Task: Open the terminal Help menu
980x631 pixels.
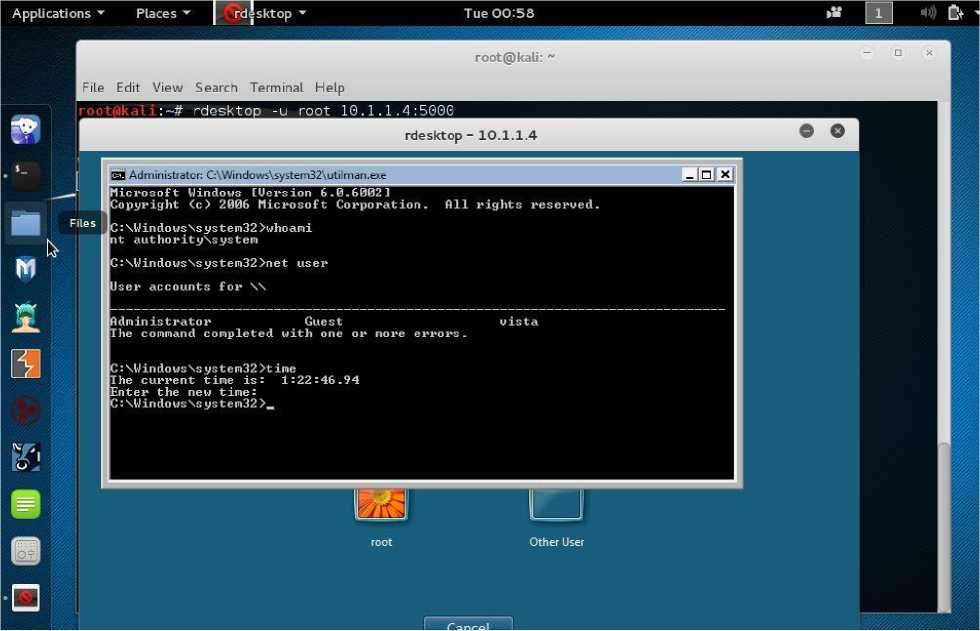Action: pos(329,87)
